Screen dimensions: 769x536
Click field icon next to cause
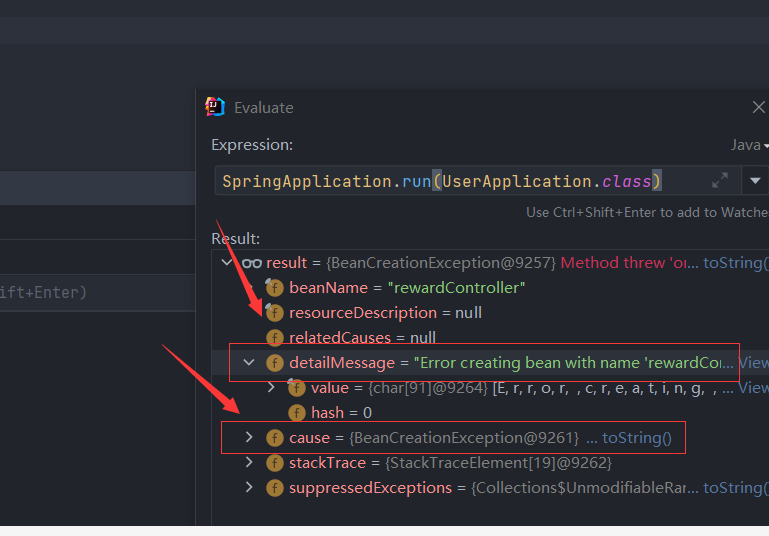[275, 438]
